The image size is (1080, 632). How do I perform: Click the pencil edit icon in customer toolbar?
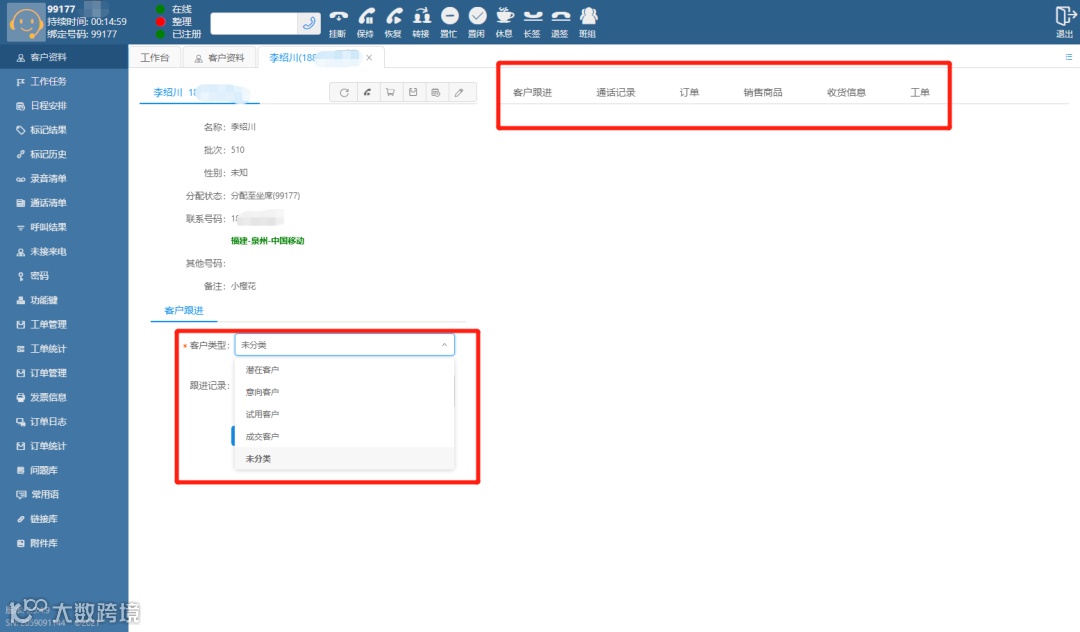coord(459,92)
